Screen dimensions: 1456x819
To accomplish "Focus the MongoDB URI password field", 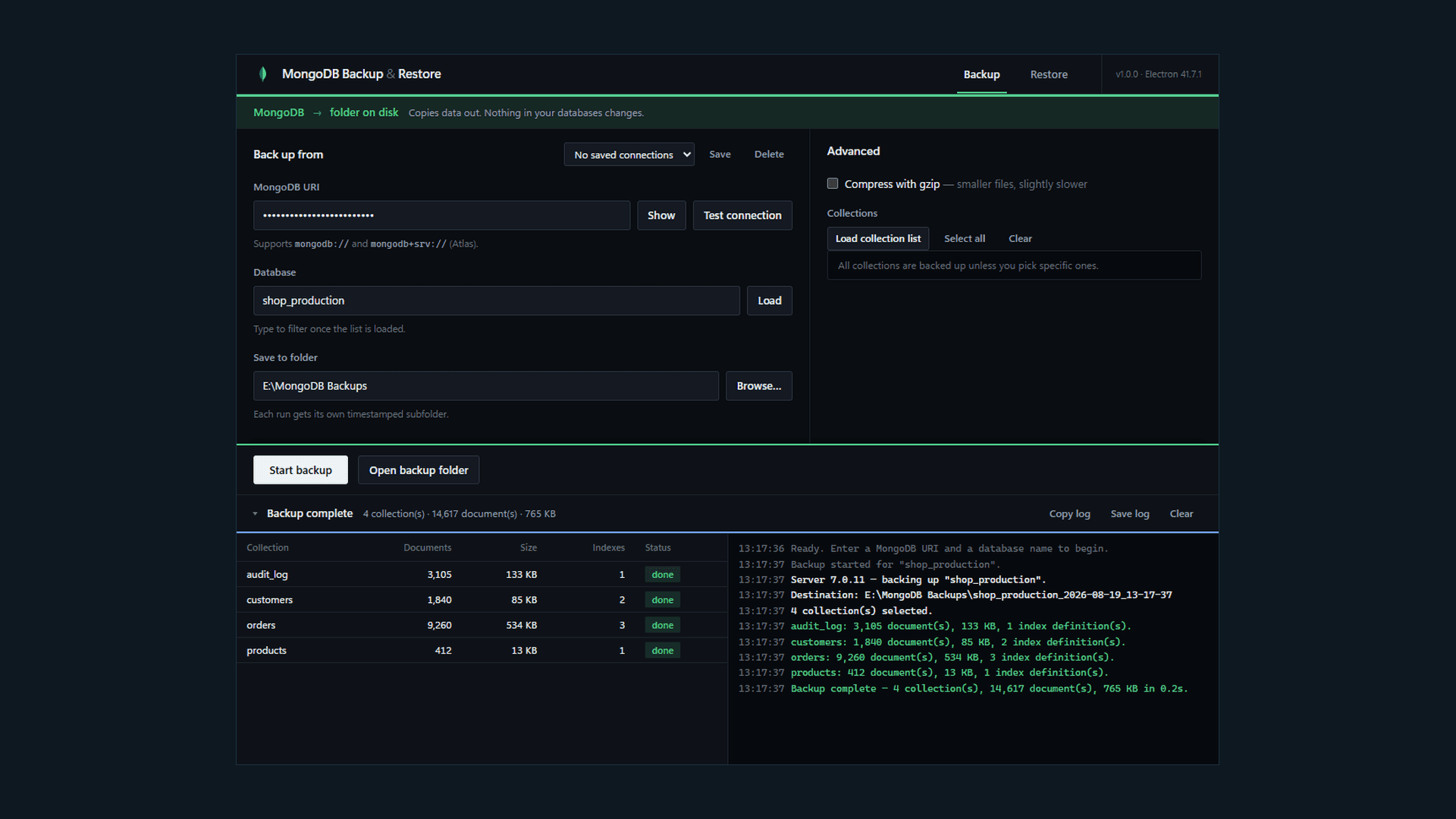I will pos(441,215).
